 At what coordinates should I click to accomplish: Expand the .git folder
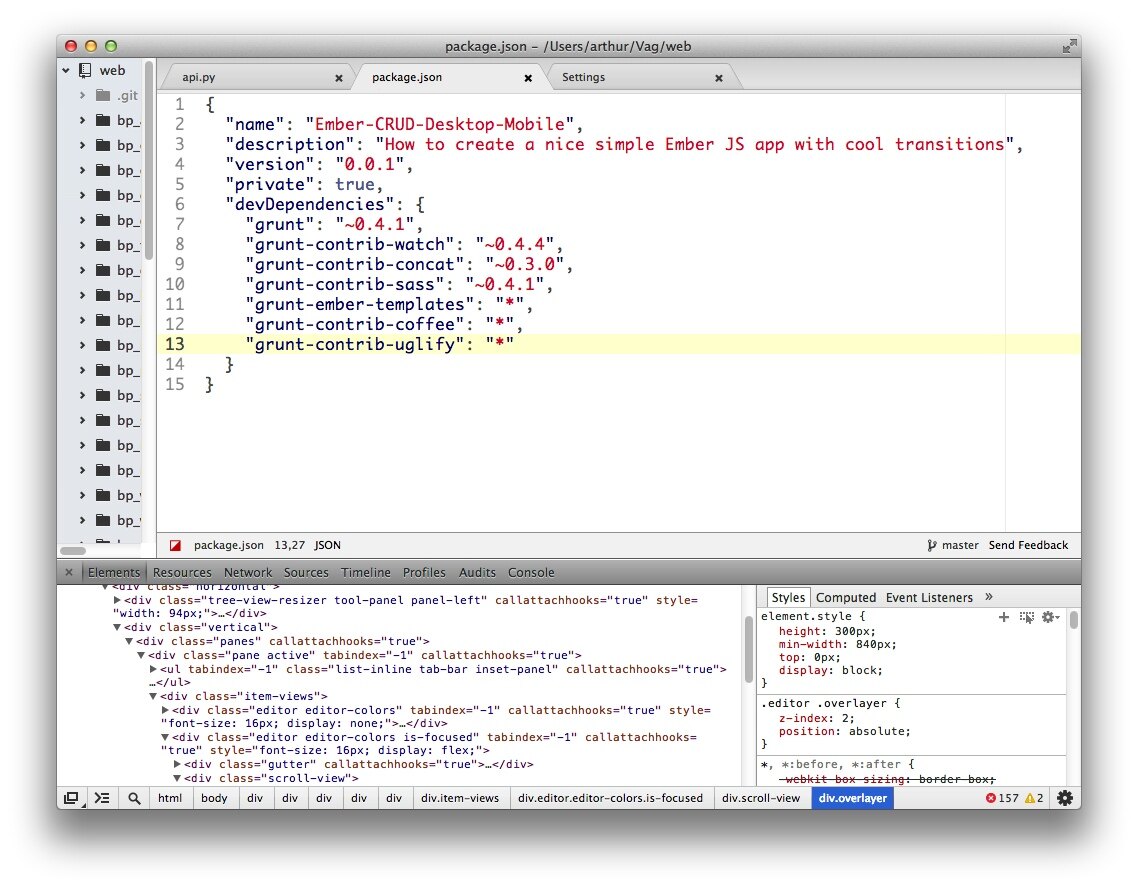[x=82, y=95]
